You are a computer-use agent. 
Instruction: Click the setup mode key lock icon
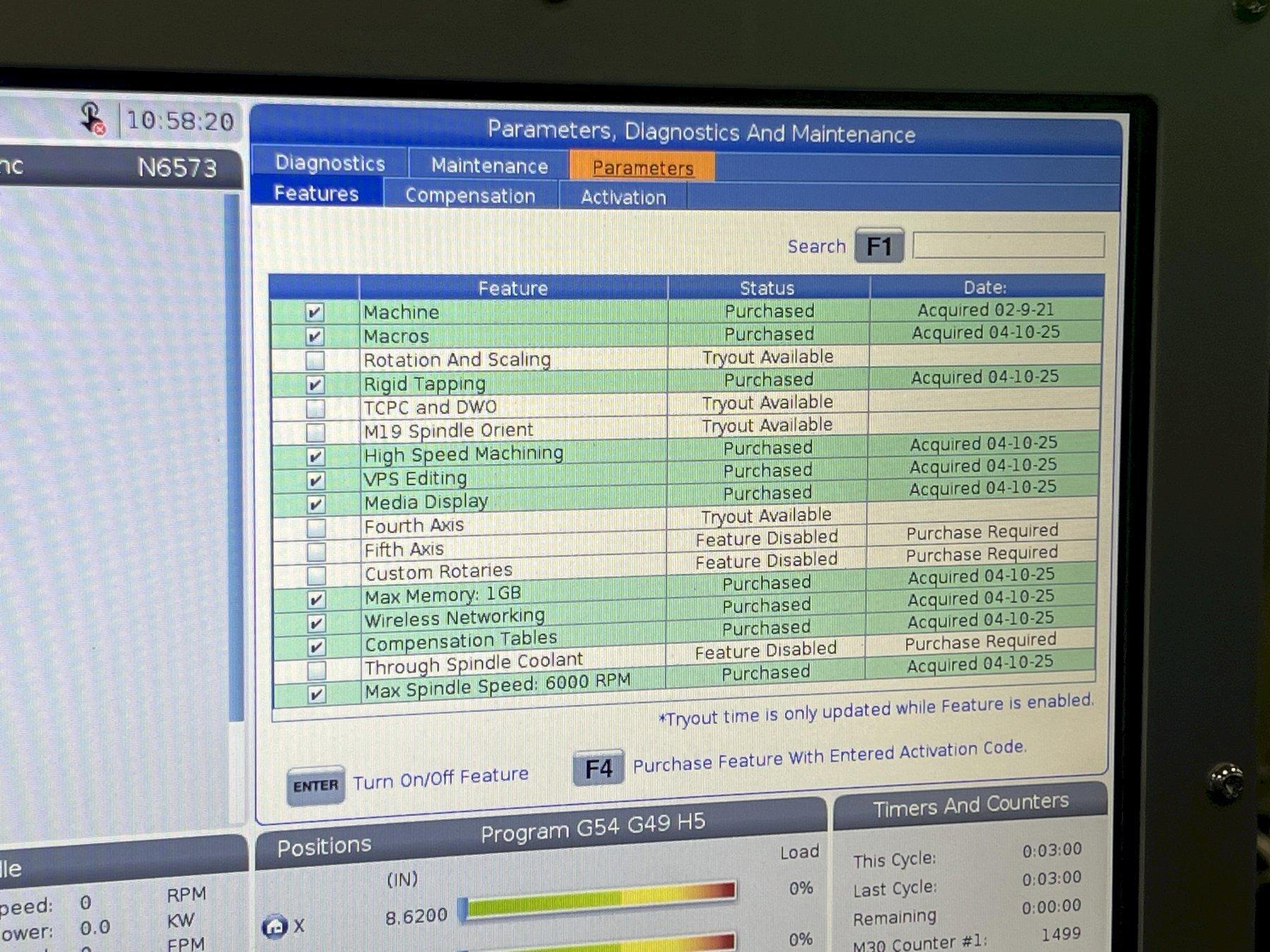click(x=92, y=118)
